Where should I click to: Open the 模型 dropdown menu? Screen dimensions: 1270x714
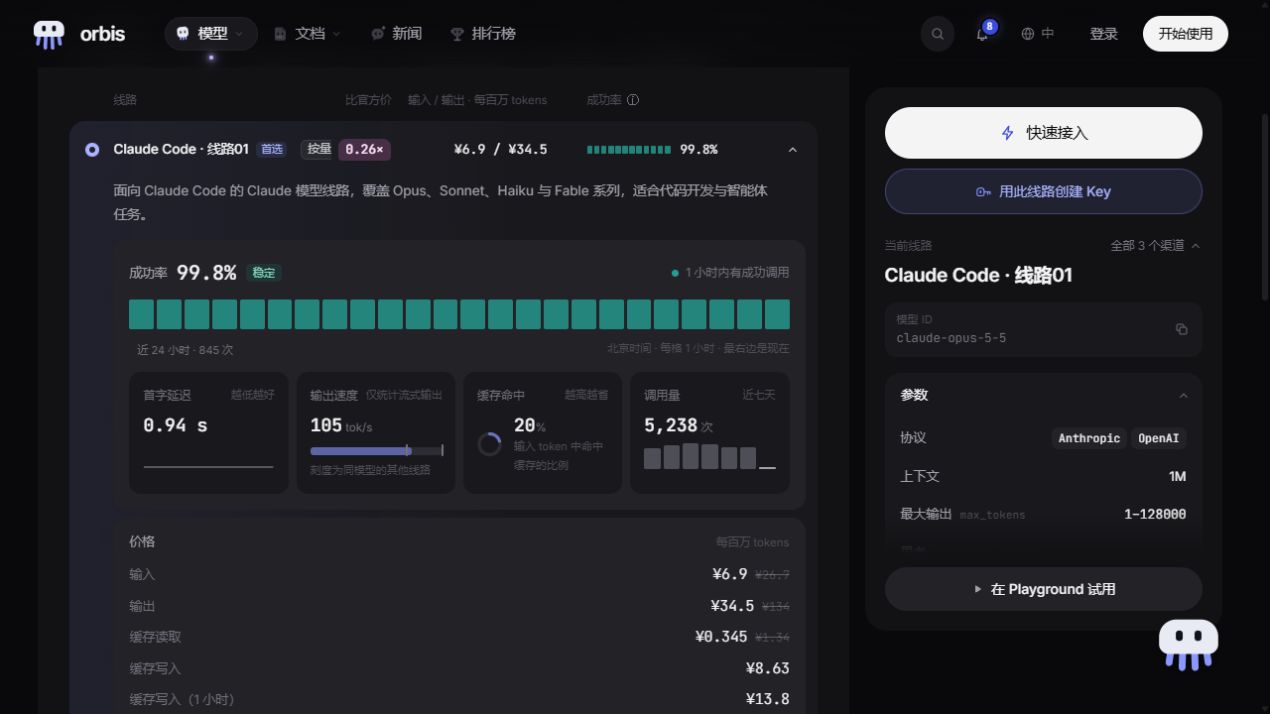point(211,34)
